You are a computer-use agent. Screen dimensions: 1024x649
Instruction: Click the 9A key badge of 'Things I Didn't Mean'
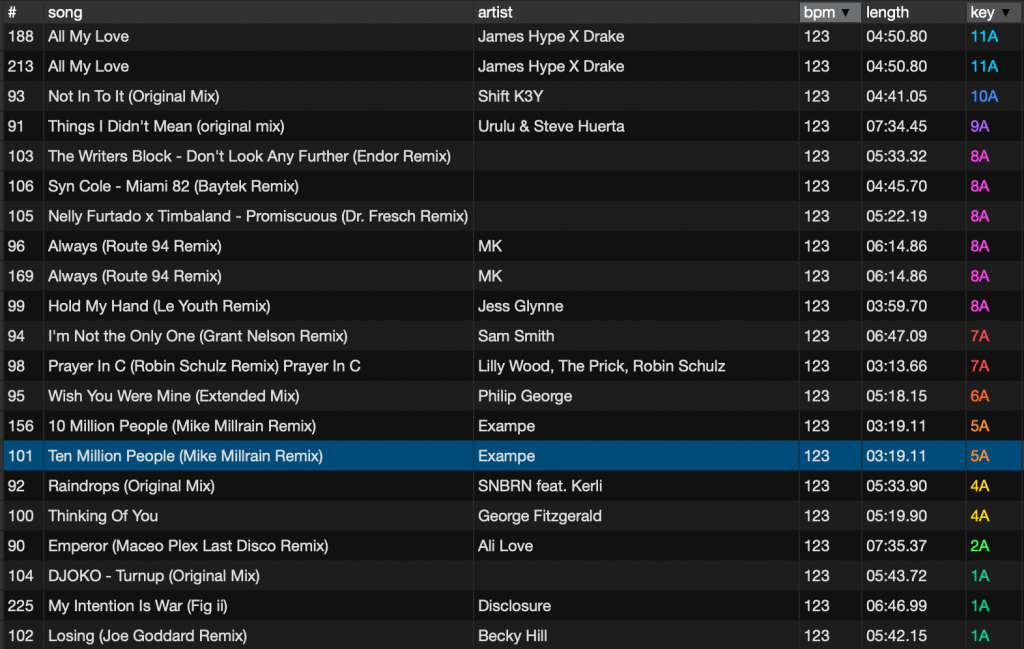978,126
